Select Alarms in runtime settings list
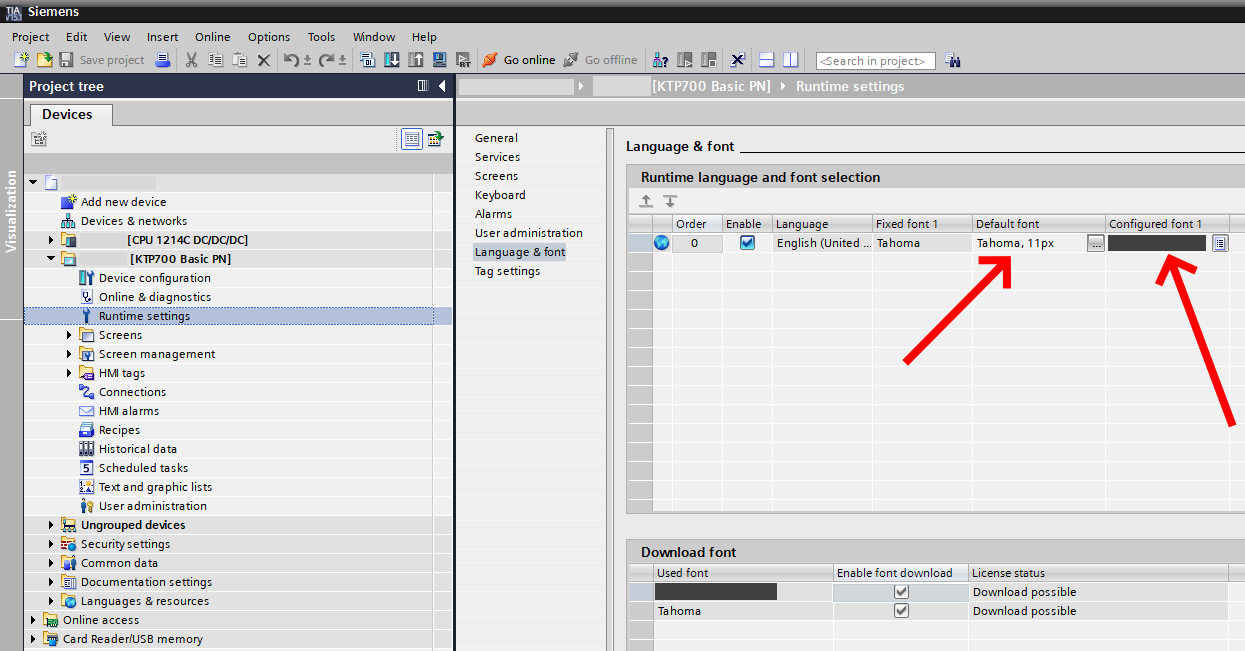 (493, 214)
